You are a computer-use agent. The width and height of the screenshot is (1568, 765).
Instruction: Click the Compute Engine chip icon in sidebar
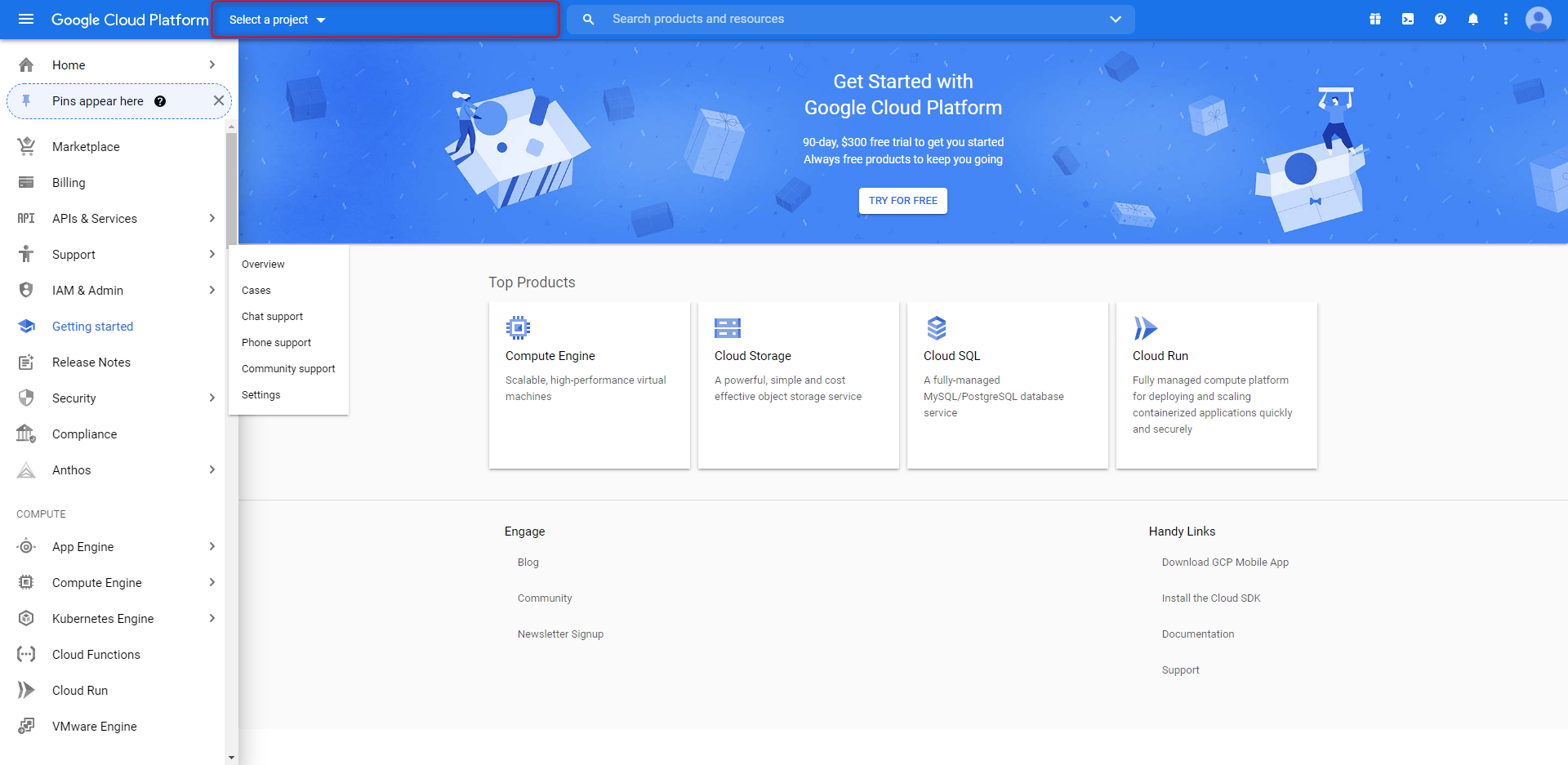[26, 582]
